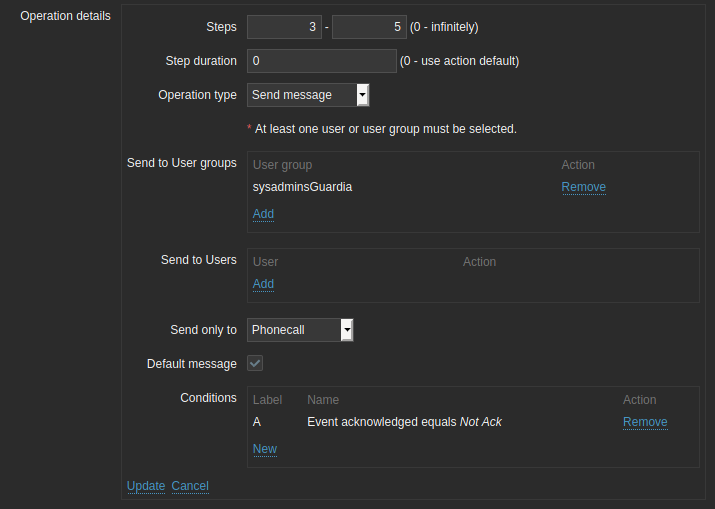Click the Event acknowledged equals Not Ack text
The width and height of the screenshot is (715, 509).
(404, 422)
